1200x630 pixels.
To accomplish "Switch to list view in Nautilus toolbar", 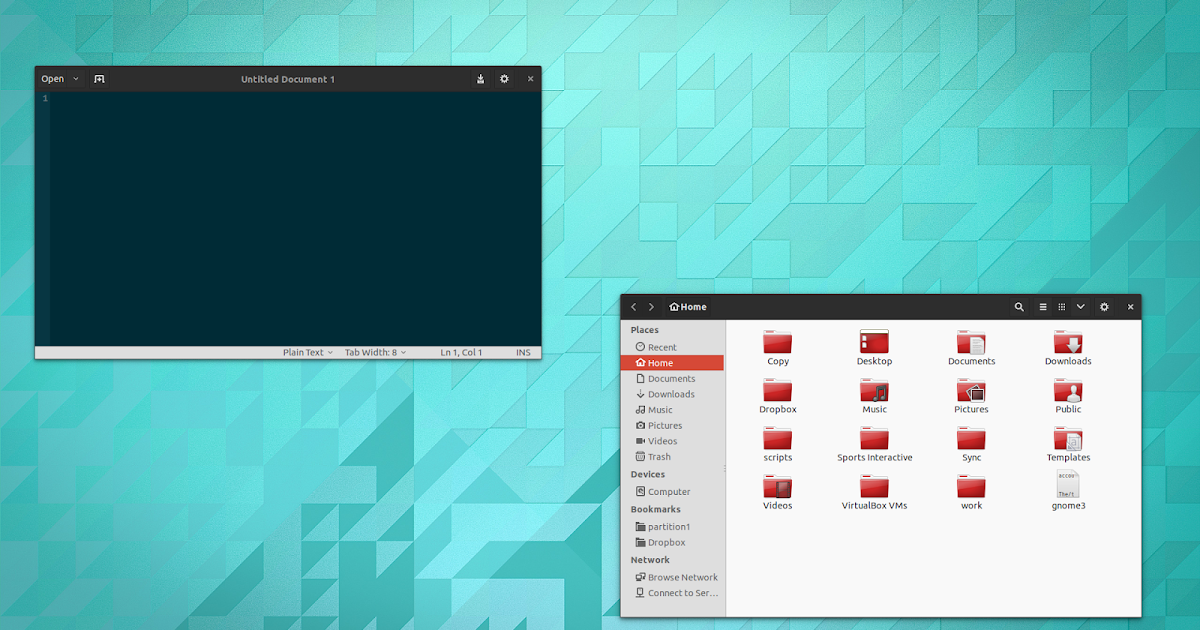I will pyautogui.click(x=1041, y=307).
